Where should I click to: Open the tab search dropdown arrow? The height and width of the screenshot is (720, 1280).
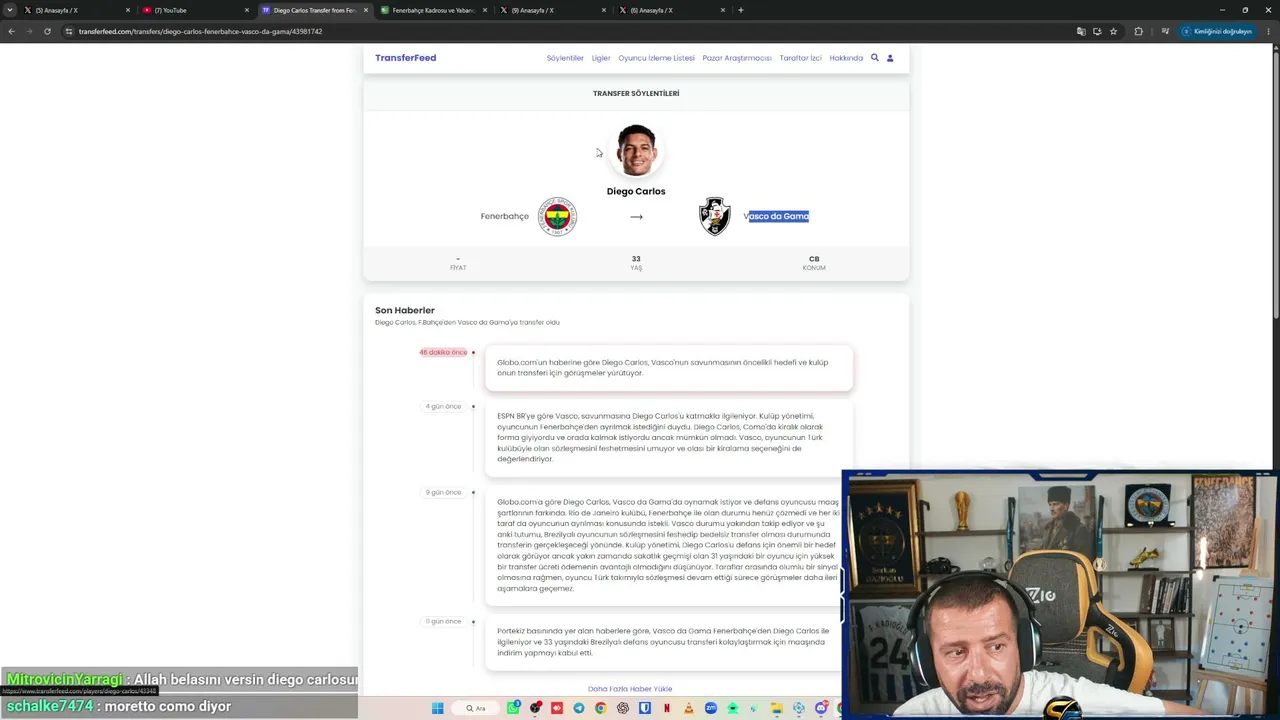point(10,10)
